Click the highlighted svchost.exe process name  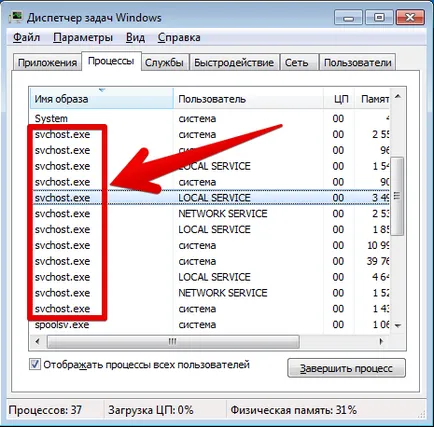click(62, 197)
